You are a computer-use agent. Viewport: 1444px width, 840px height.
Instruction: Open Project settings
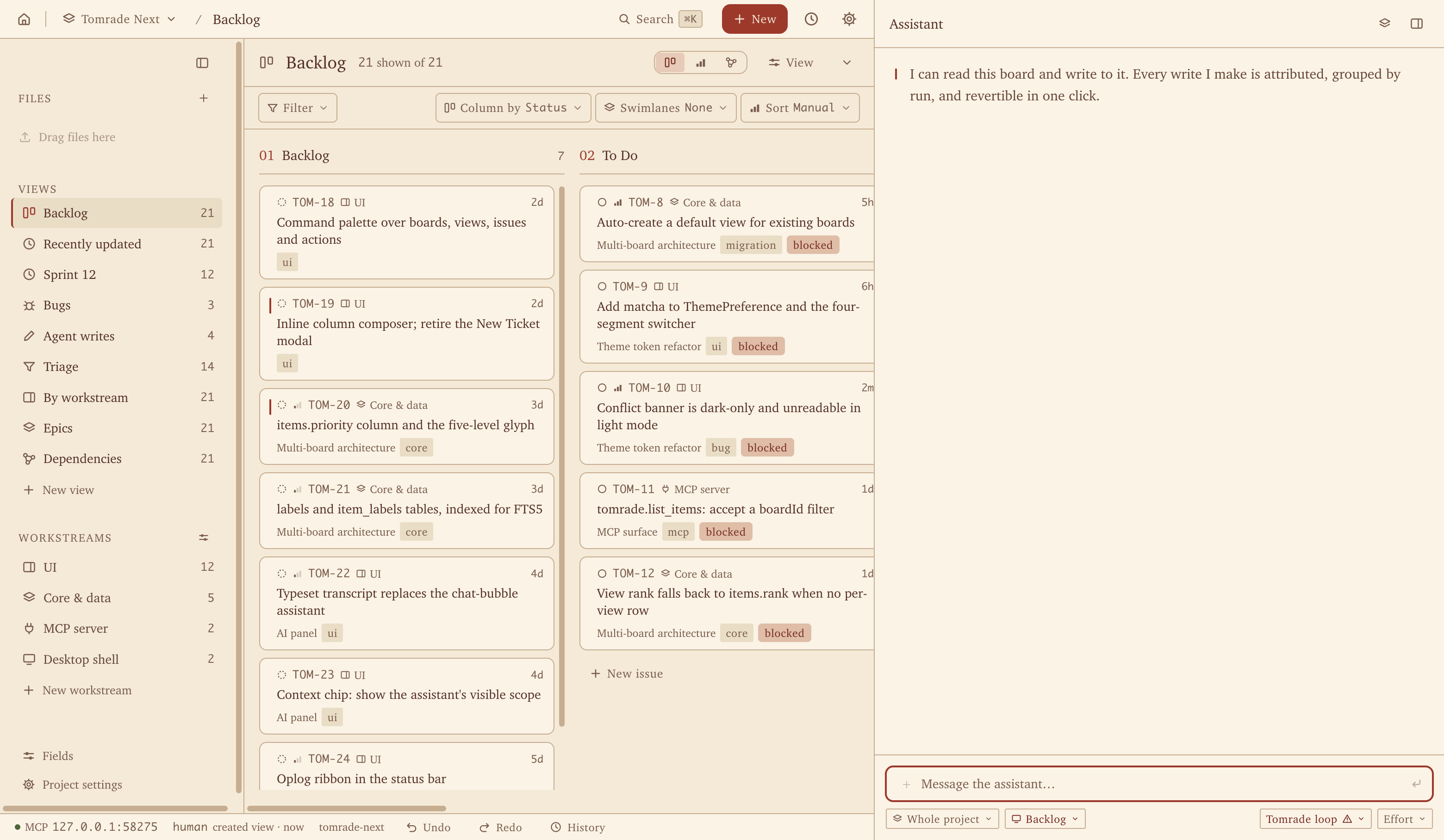pyautogui.click(x=72, y=784)
